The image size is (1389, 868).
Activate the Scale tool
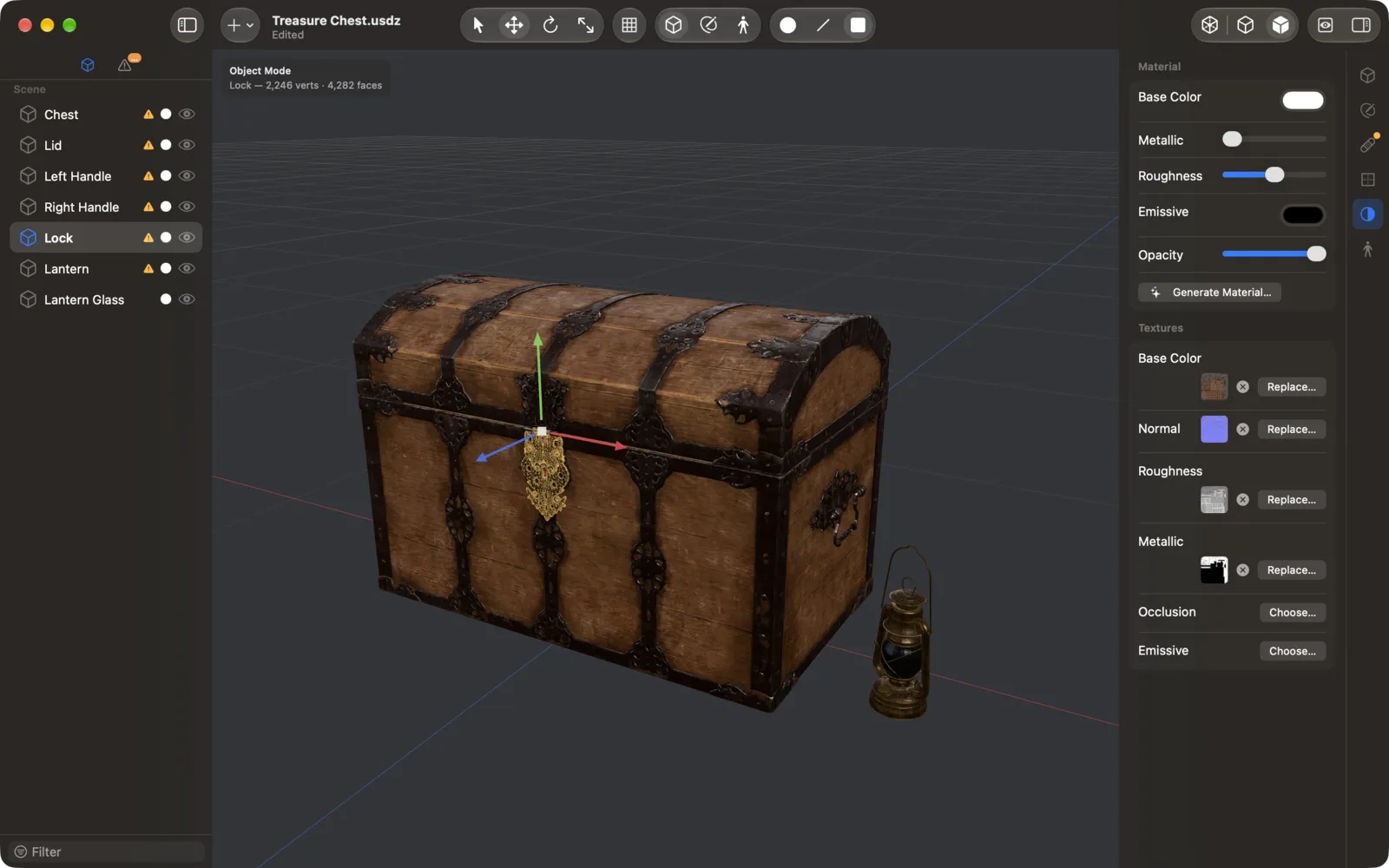tap(586, 25)
